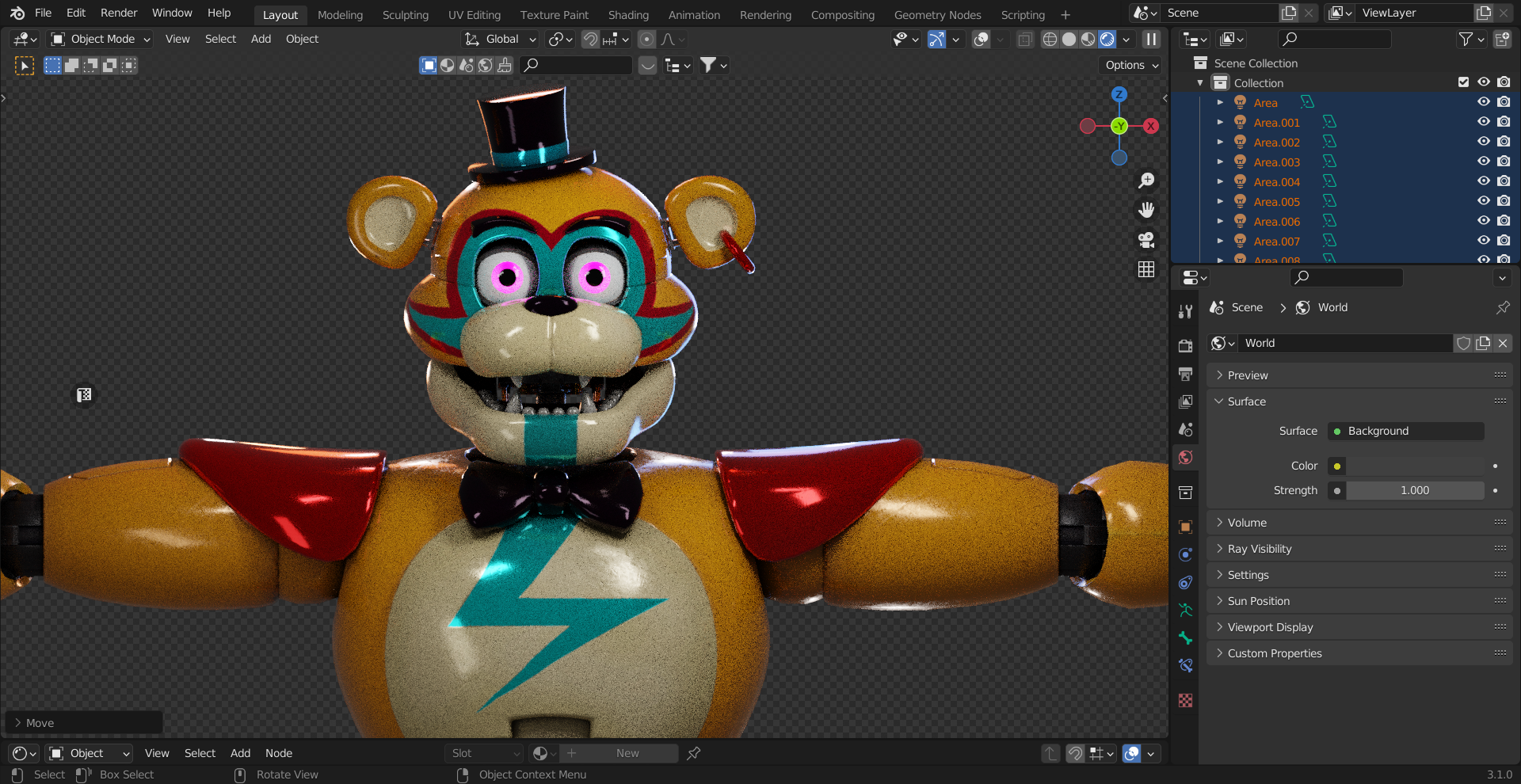
Task: Expand the Ray Visibility panel
Action: pos(1359,549)
